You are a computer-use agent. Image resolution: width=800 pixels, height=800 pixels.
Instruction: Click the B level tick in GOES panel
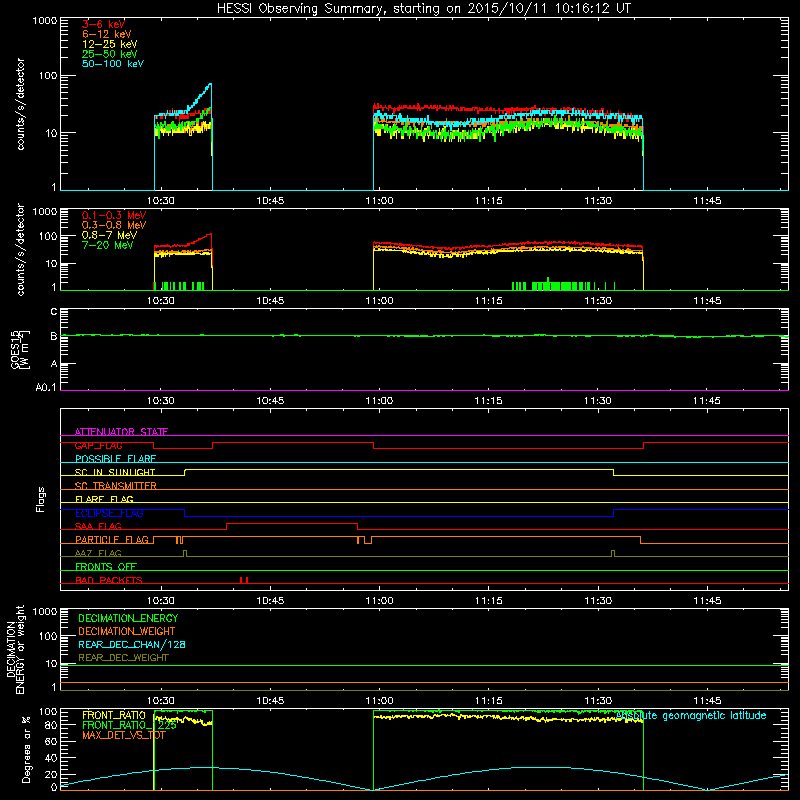(x=54, y=336)
